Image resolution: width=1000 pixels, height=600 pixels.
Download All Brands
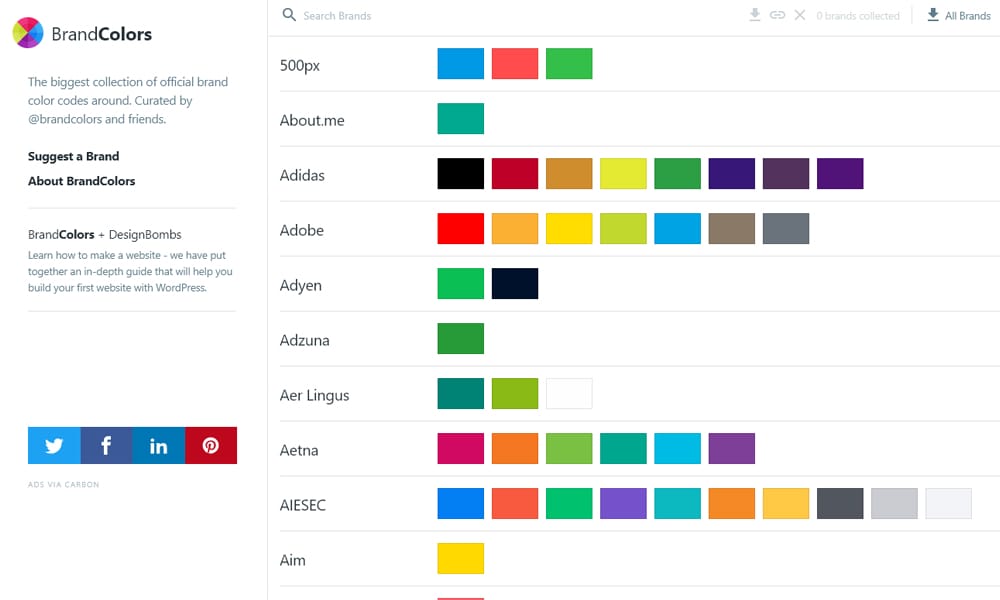958,15
